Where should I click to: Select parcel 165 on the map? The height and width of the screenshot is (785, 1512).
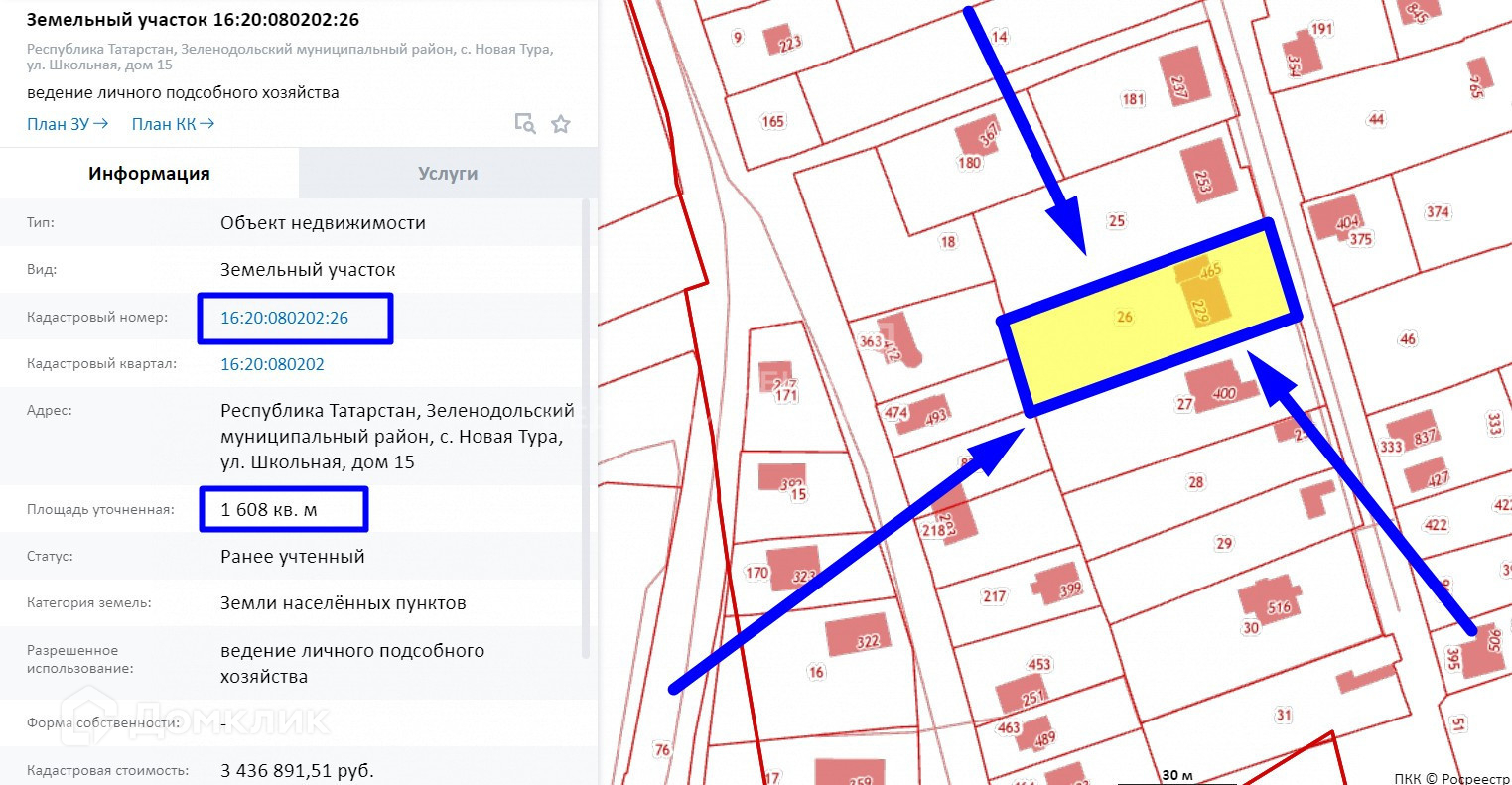coord(773,121)
